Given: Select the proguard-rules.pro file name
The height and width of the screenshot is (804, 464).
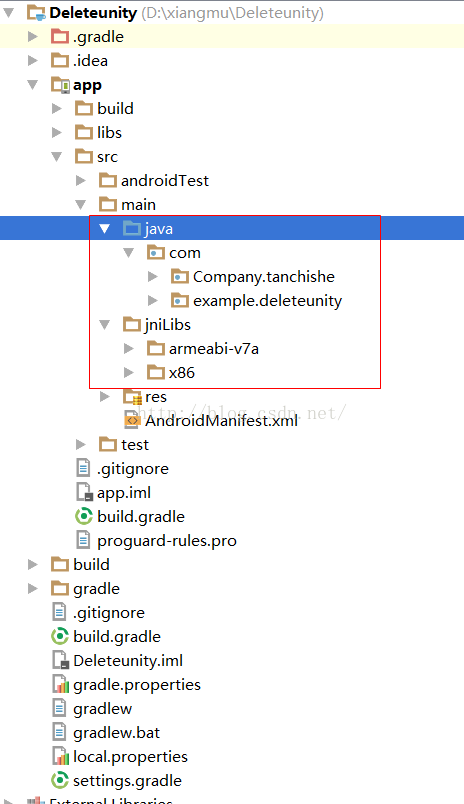Looking at the screenshot, I should point(167,541).
